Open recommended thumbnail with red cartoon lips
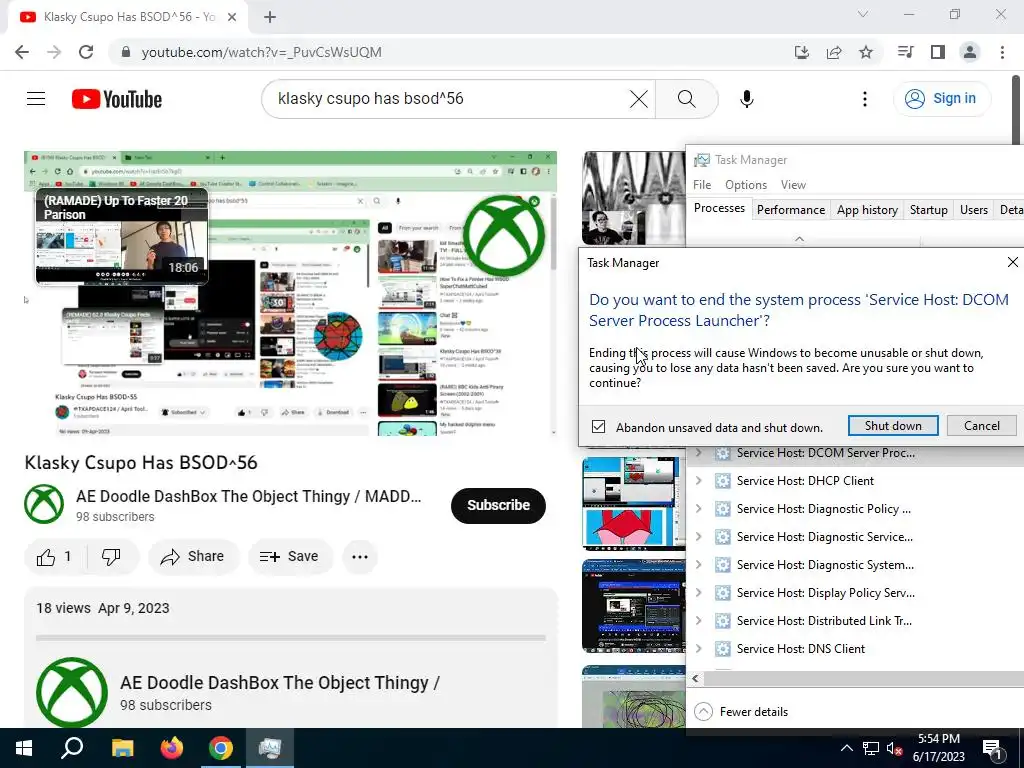Image resolution: width=1024 pixels, height=768 pixels. [x=633, y=504]
